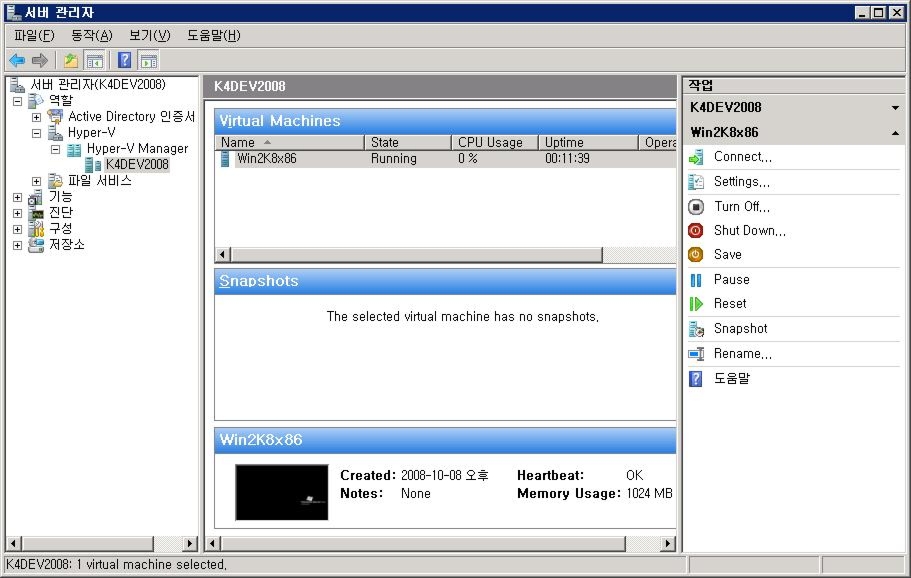Click the K4DEV2008 server icon in tree

pyautogui.click(x=93, y=165)
